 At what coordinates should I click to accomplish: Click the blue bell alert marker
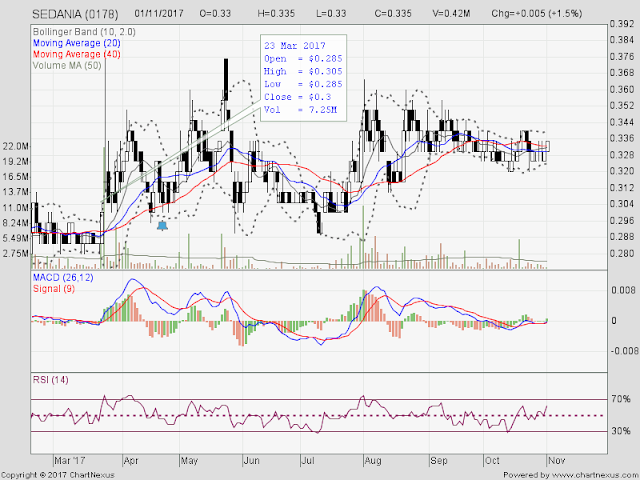162,226
